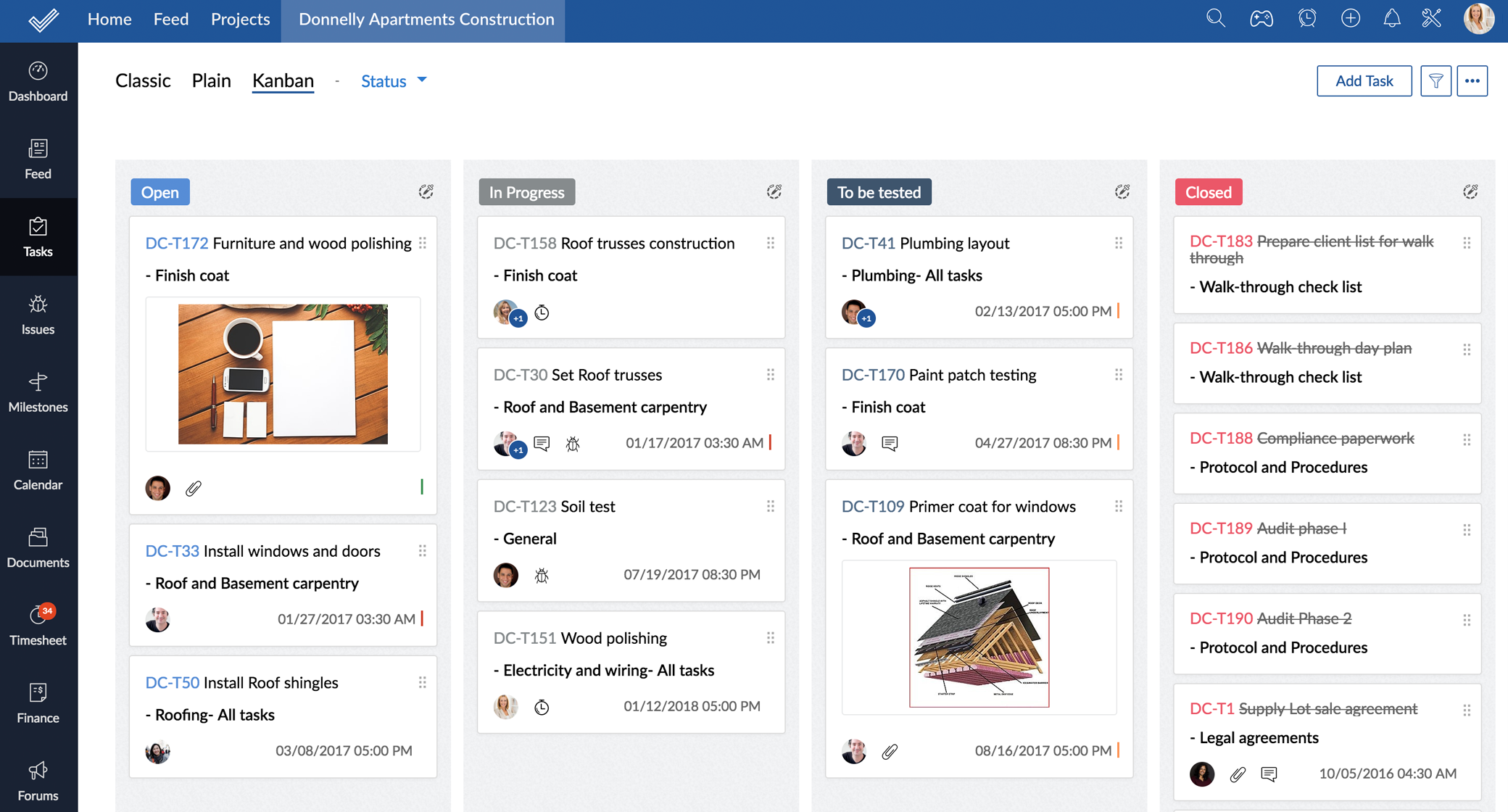Screen dimensions: 1508x812
Task: Click the search magnifier icon
Action: [x=1216, y=19]
